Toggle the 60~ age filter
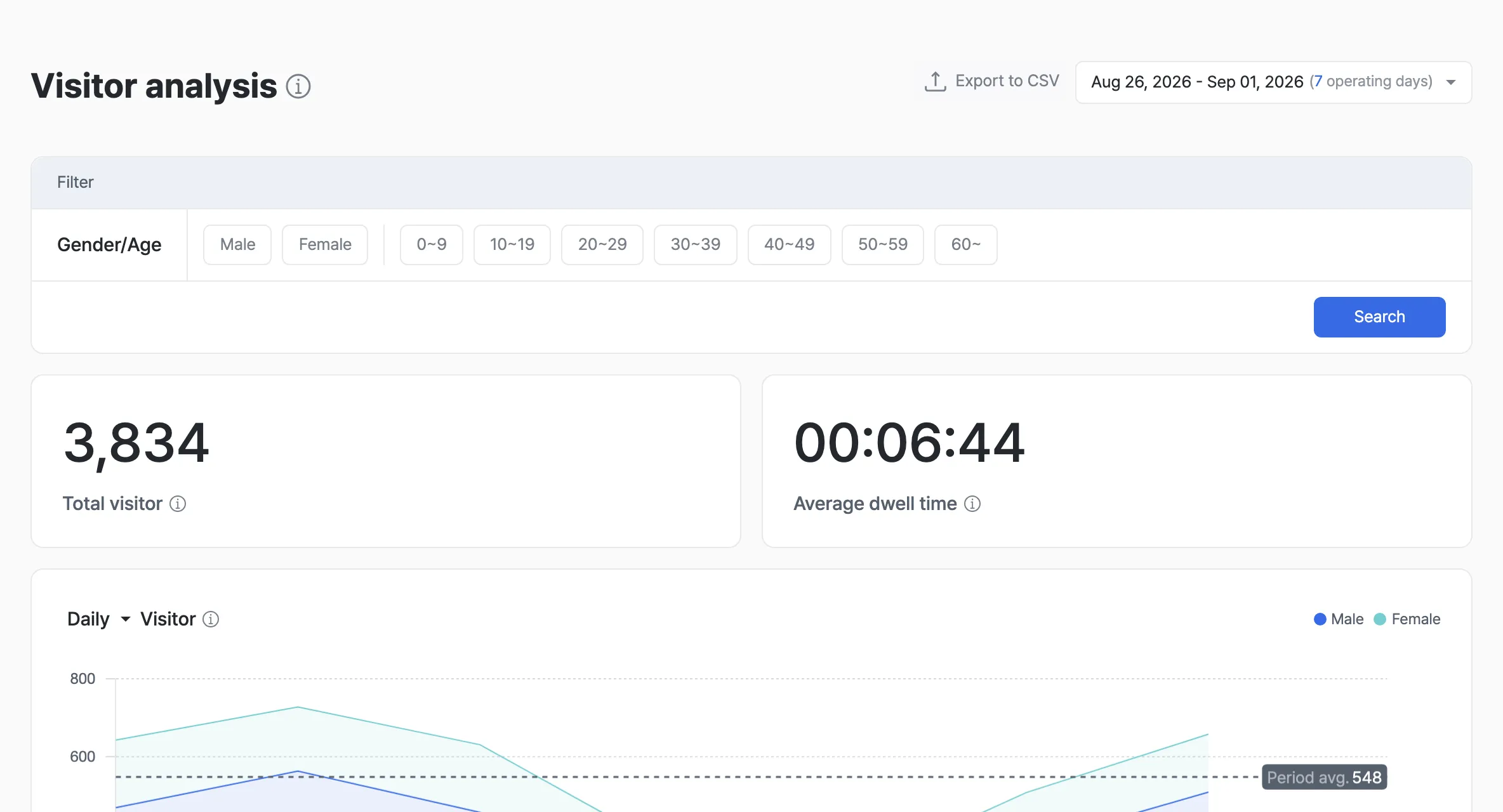Image resolution: width=1503 pixels, height=812 pixels. coord(966,245)
